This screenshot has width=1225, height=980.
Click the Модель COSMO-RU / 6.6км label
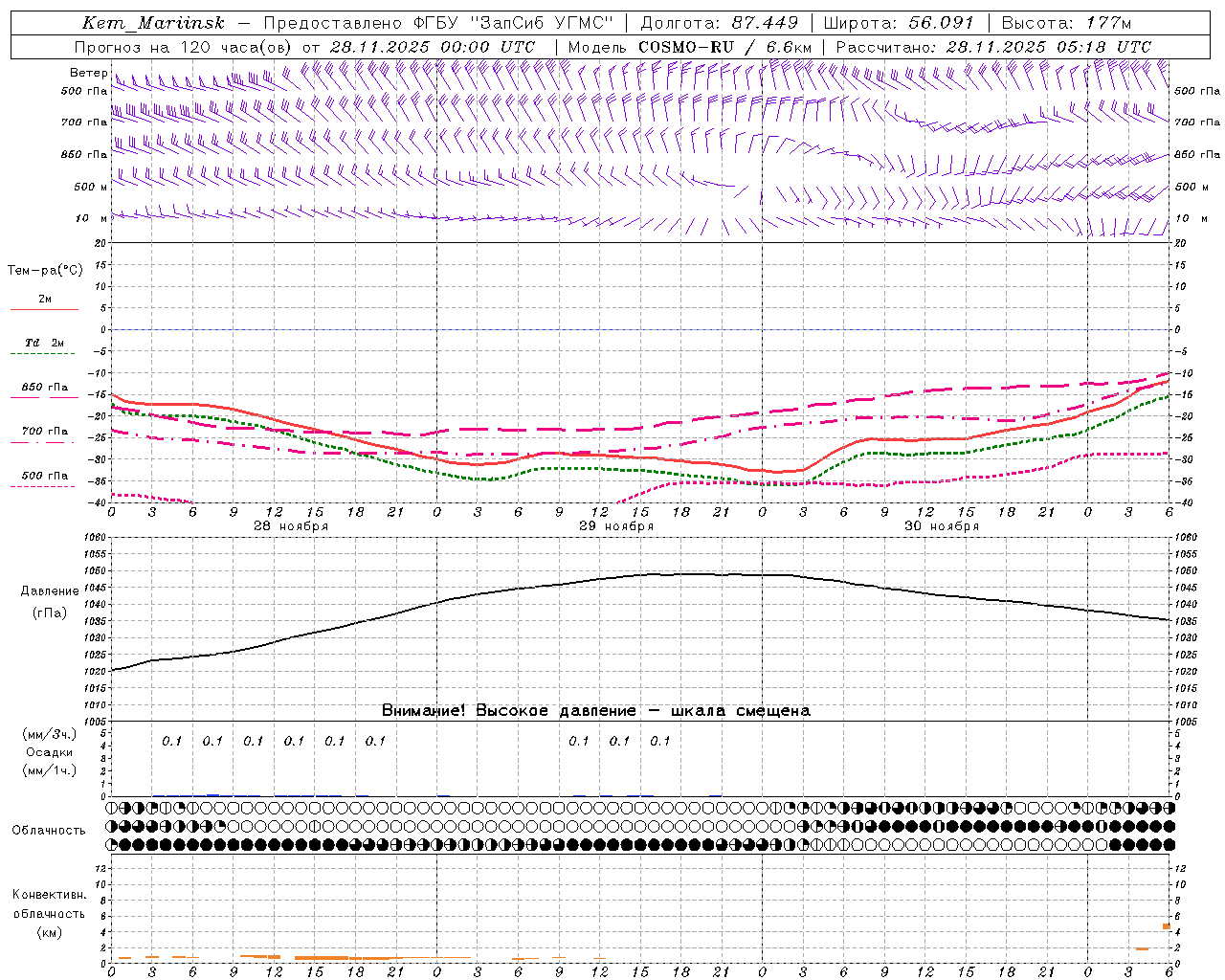click(690, 47)
